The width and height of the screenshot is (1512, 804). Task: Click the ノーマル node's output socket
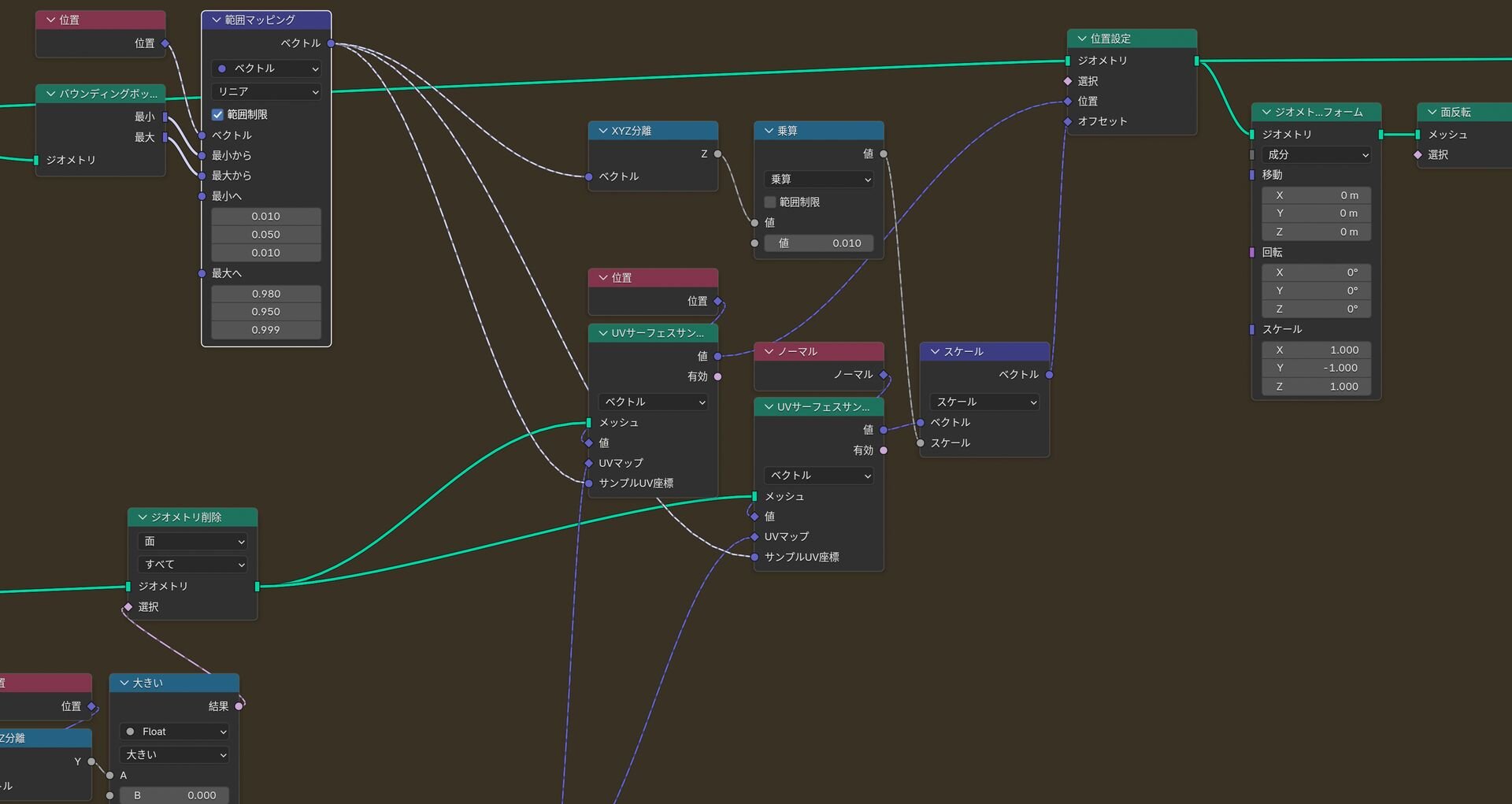884,375
